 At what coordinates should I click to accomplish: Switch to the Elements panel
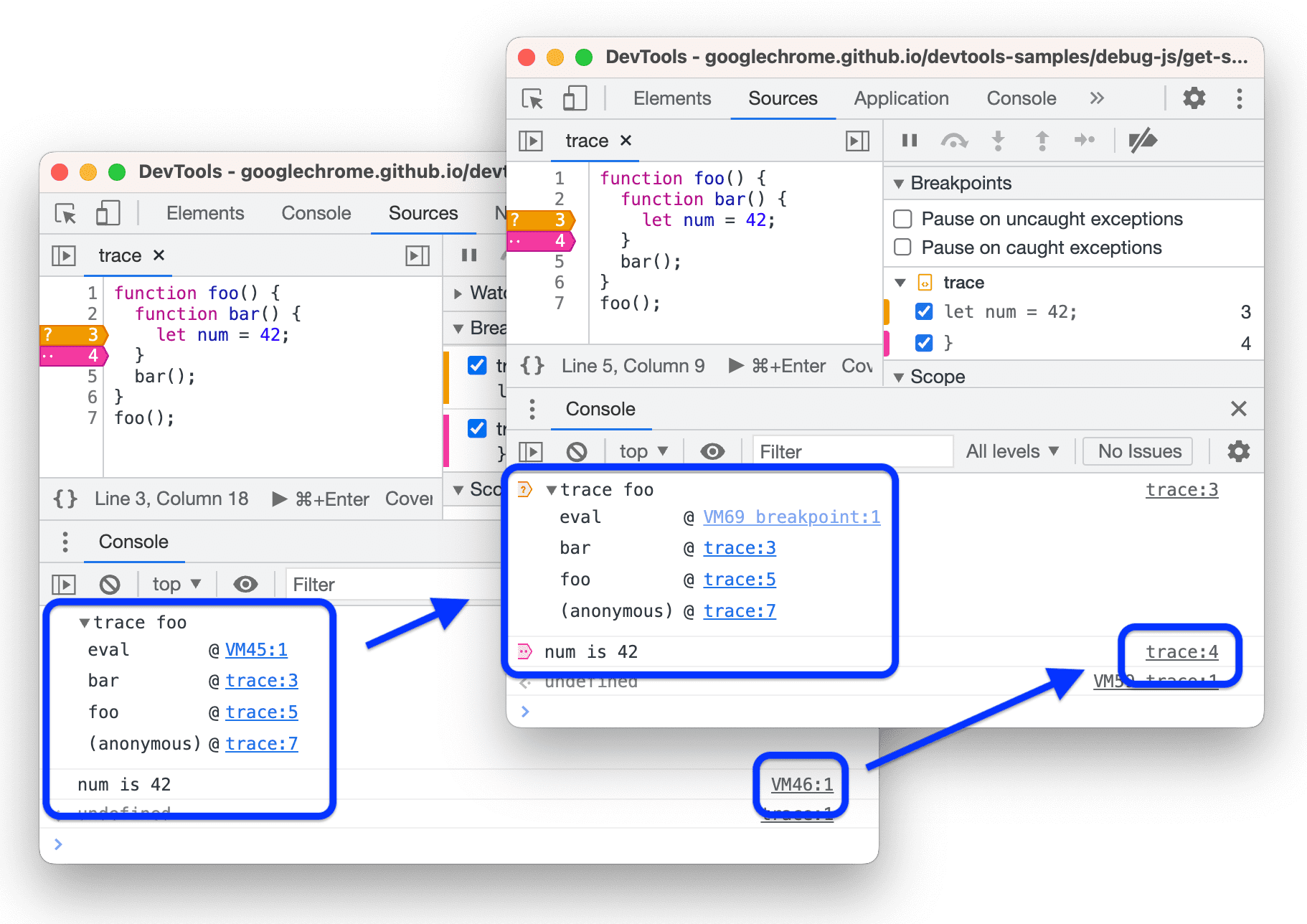(671, 98)
